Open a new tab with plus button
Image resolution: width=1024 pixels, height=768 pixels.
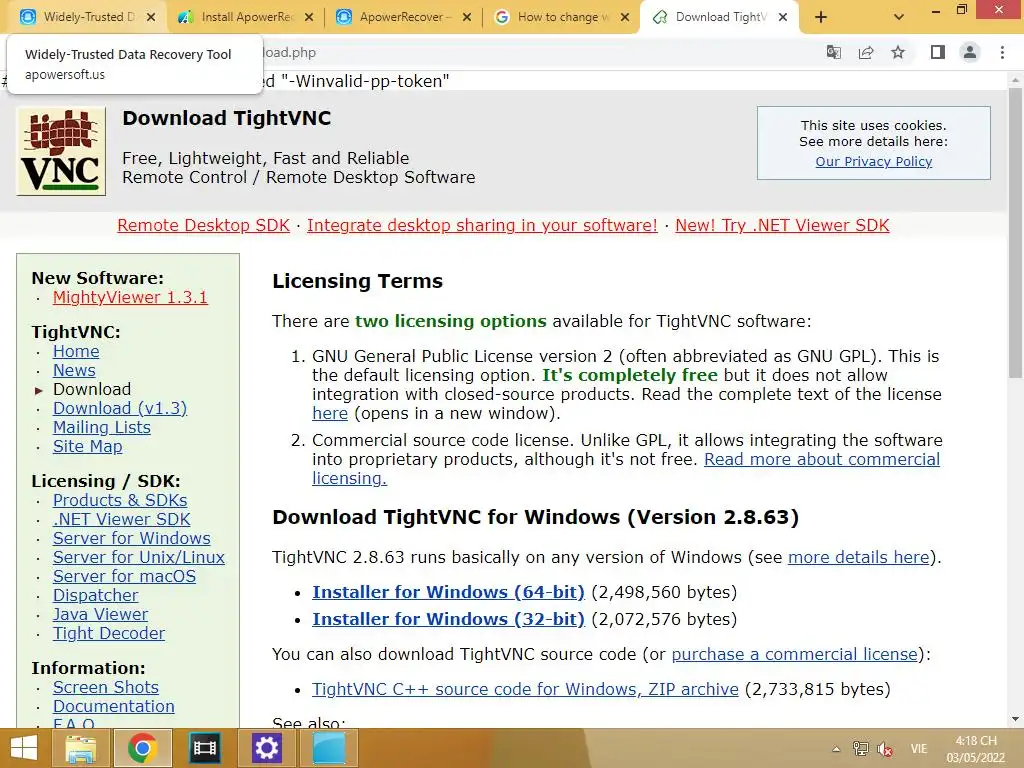pos(821,17)
